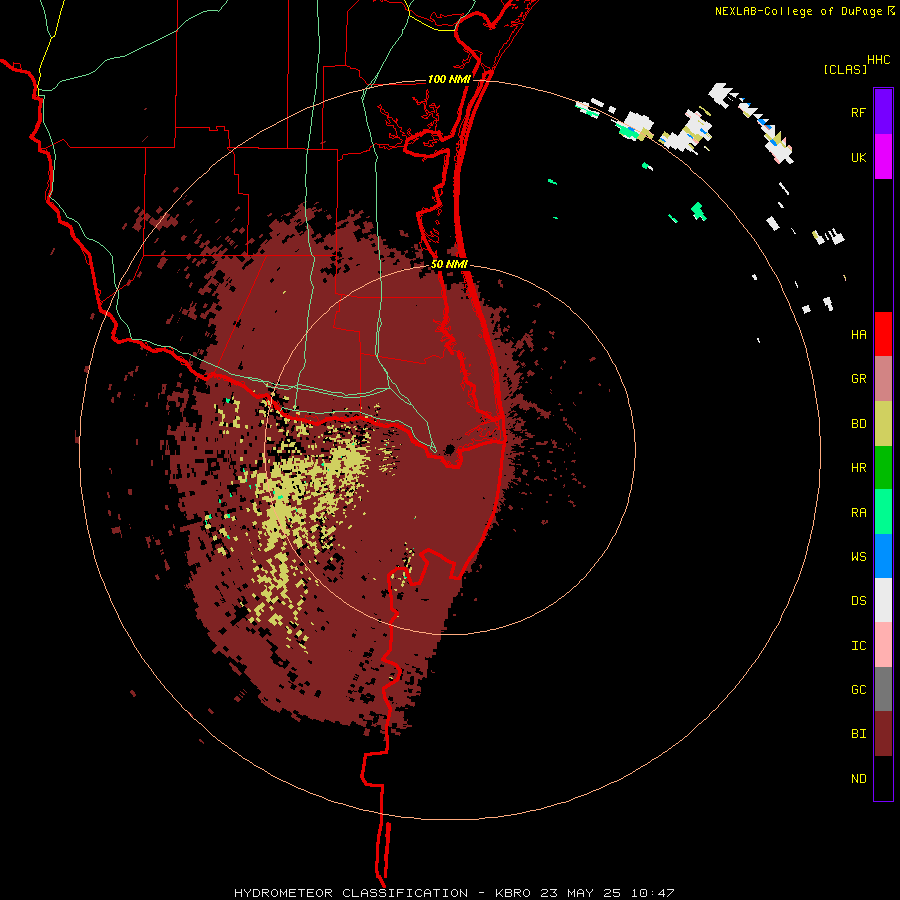Click the "UK" legend label
900x900 pixels.
pos(858,157)
